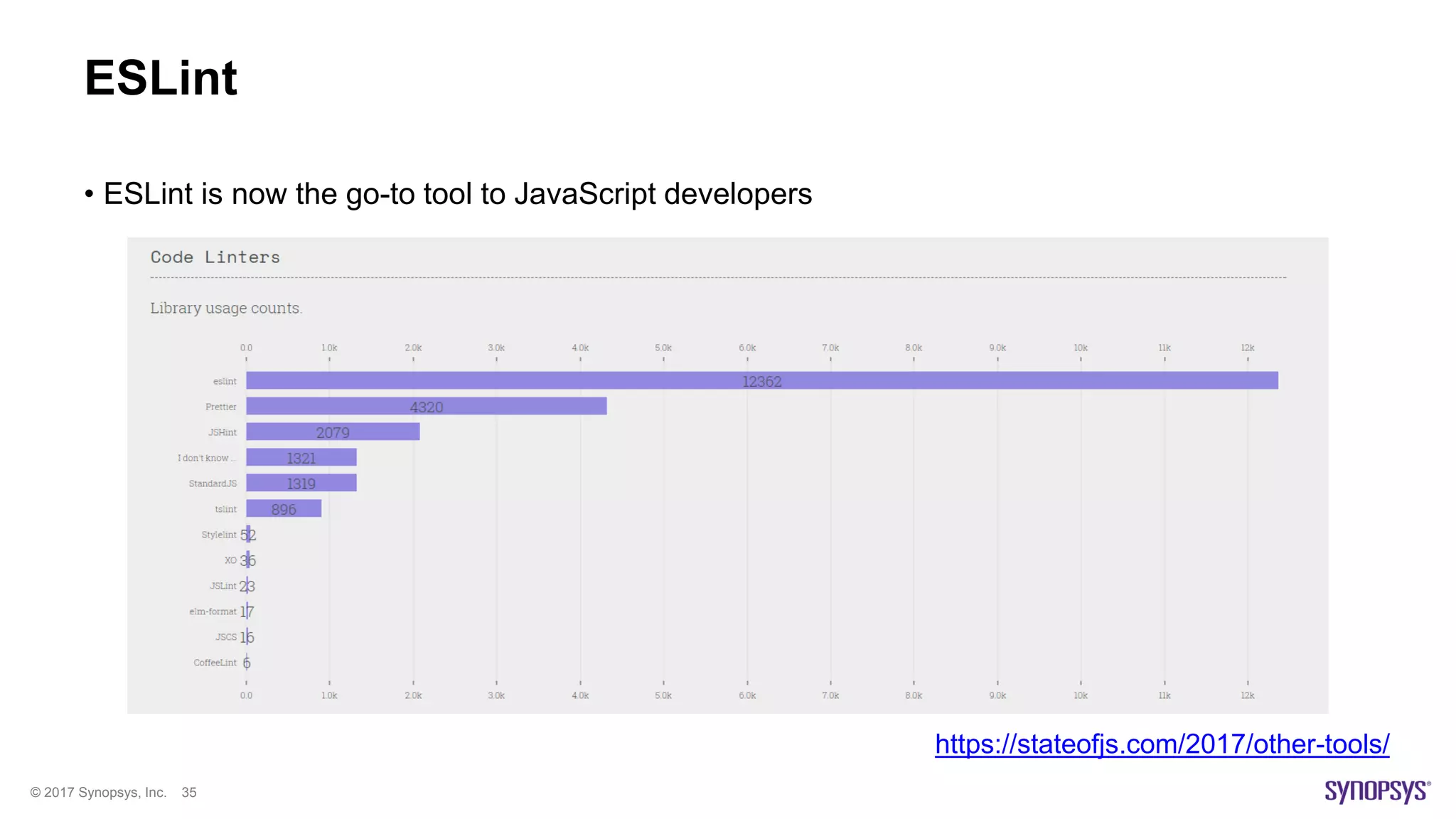Click the elm-format row label
This screenshot has height=819, width=1456.
(x=213, y=611)
